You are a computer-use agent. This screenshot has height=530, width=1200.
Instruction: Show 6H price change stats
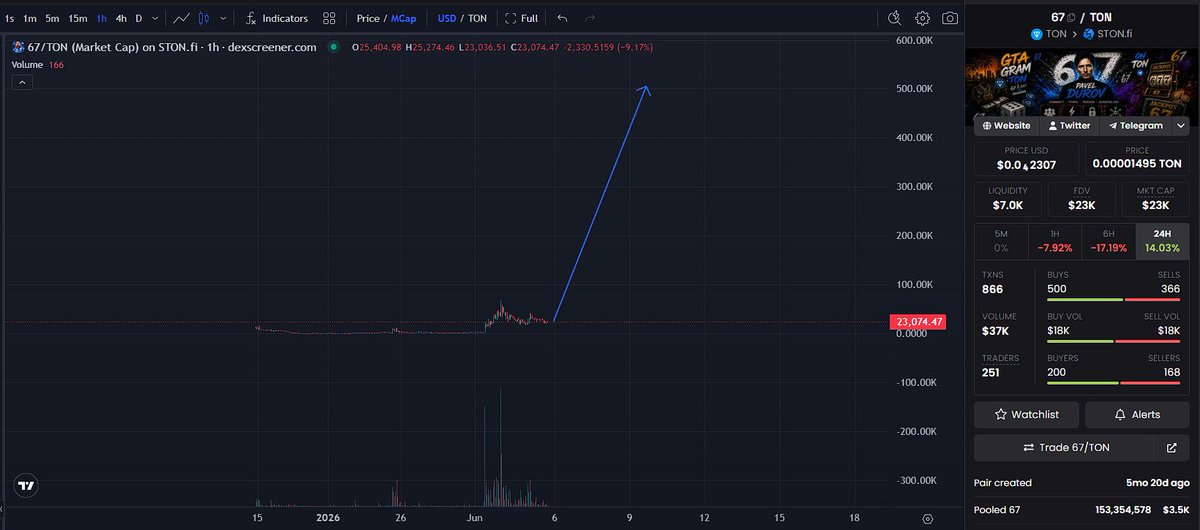tap(1109, 241)
